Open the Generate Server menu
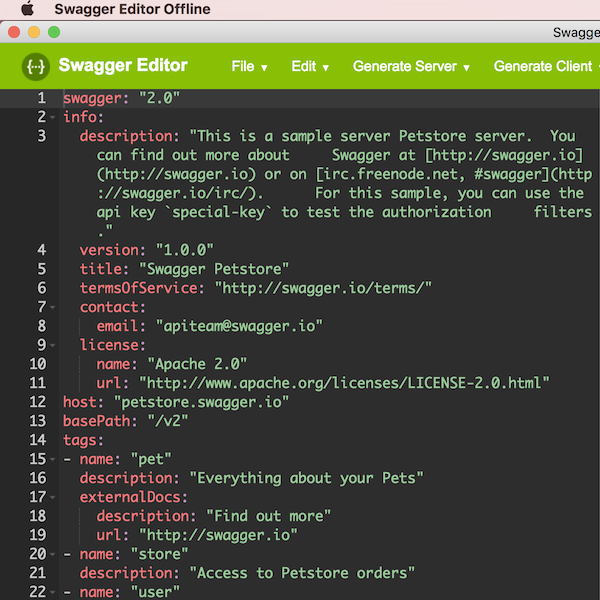Screen dimensions: 600x600 click(411, 67)
